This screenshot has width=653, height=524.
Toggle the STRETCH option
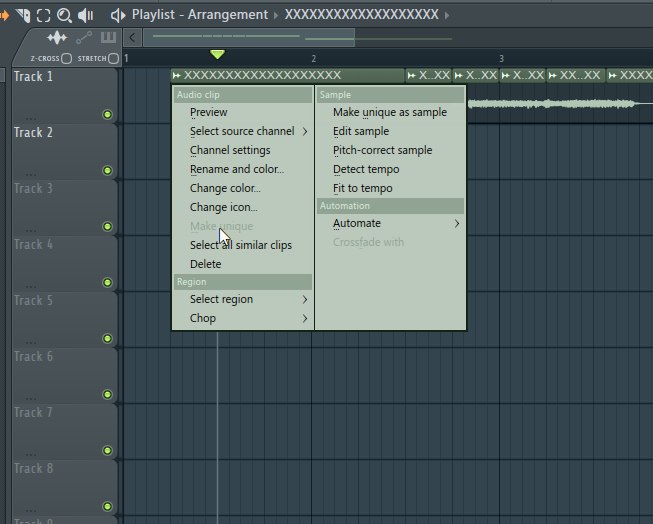click(x=113, y=58)
